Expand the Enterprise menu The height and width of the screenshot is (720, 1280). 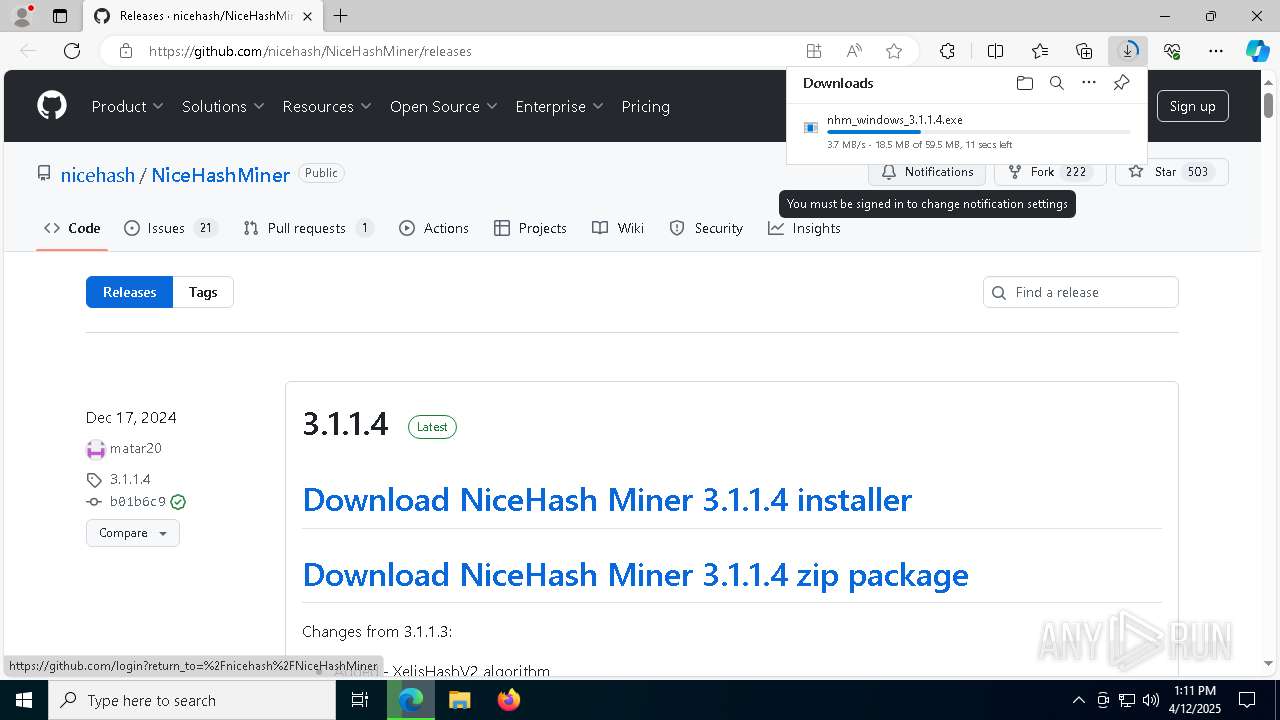pos(559,106)
